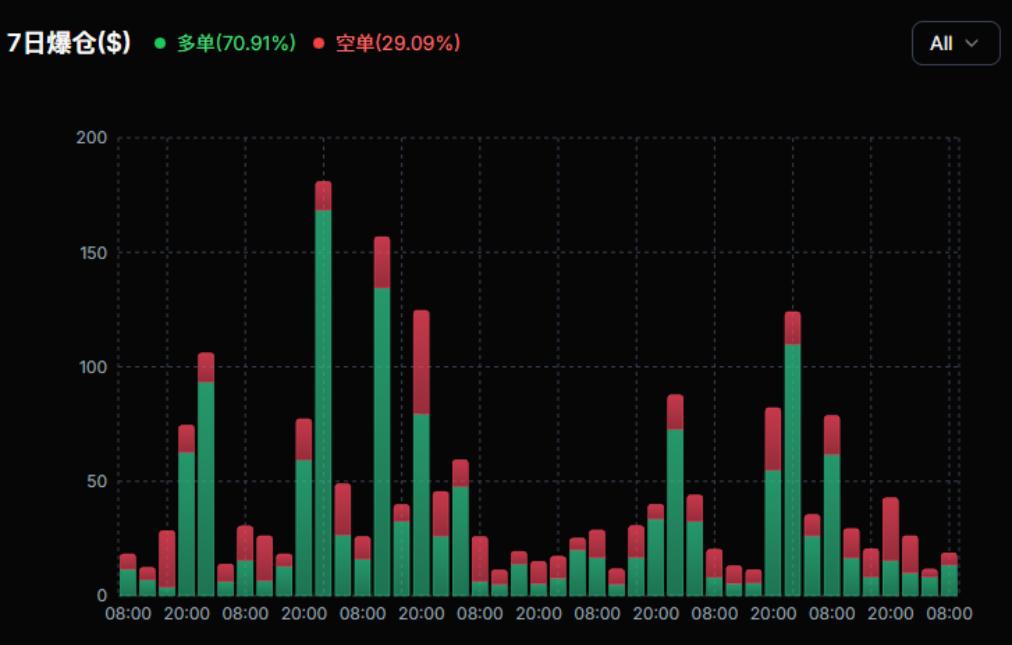Click the 7日爆仓($) chart title
This screenshot has width=1012, height=645.
click(x=69, y=43)
